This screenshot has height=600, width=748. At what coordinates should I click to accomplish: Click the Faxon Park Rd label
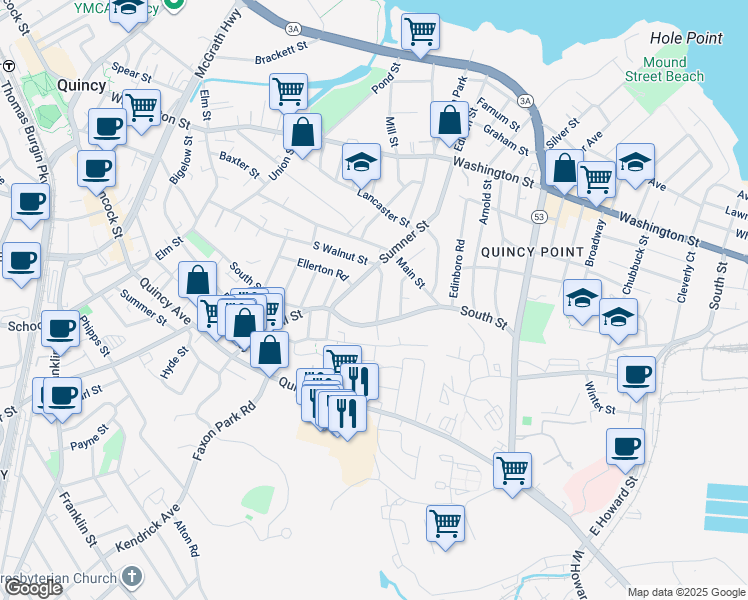tap(224, 432)
